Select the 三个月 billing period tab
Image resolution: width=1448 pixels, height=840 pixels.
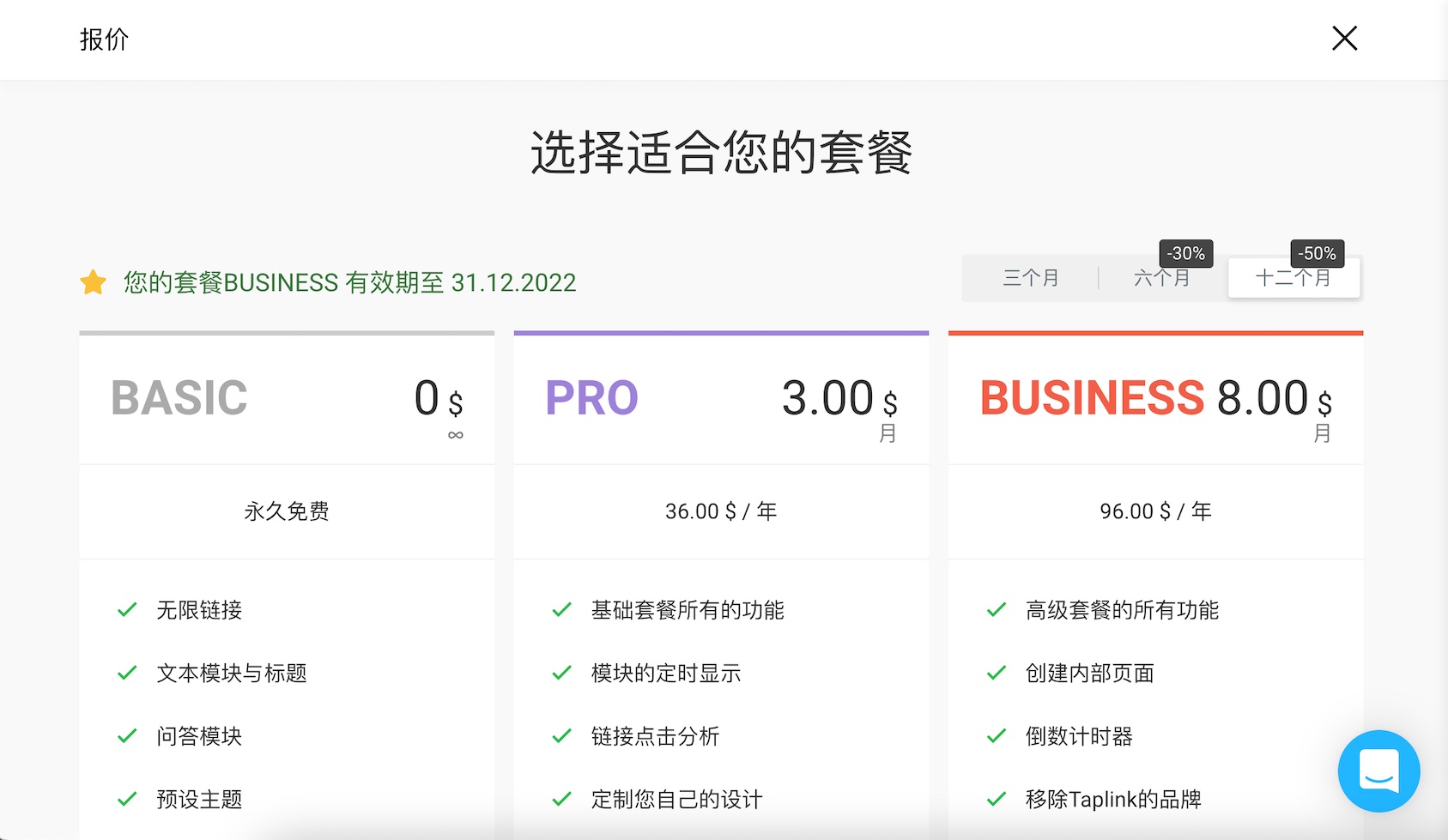1031,278
